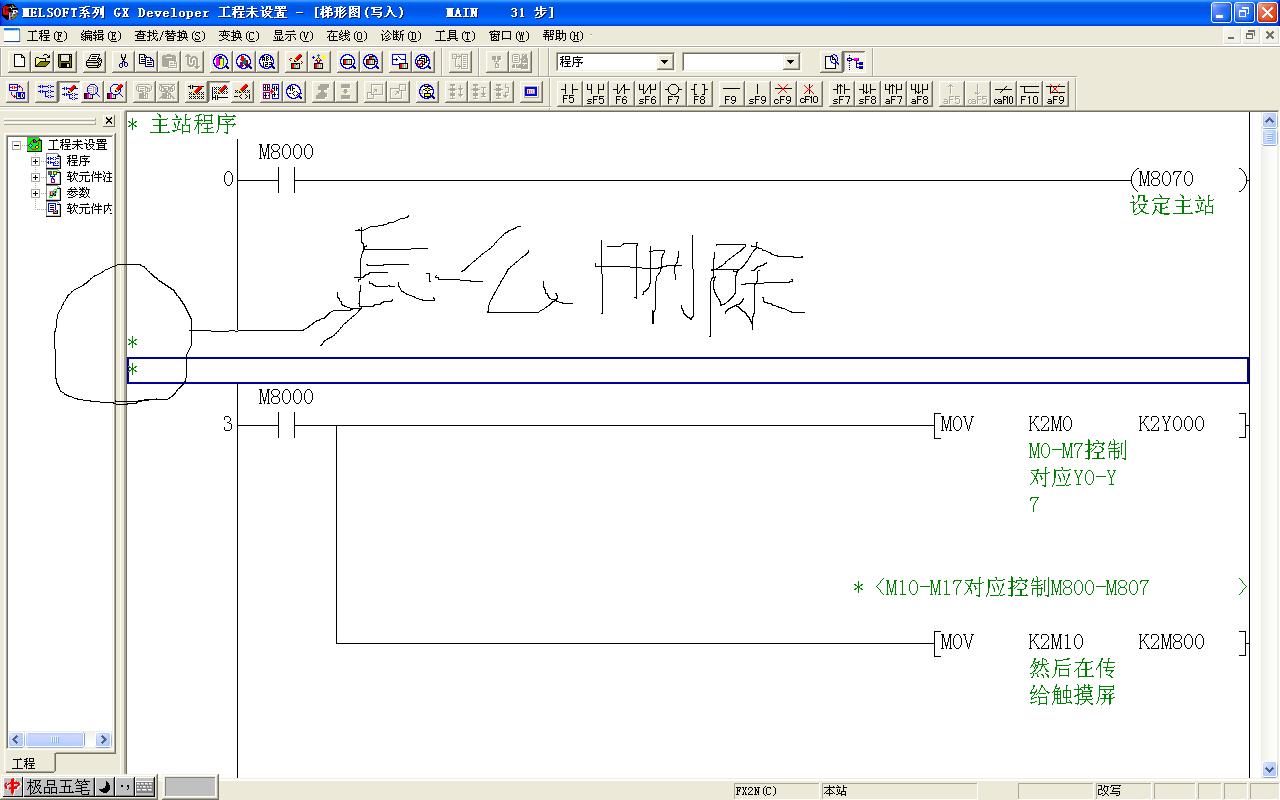Select the 工程 tab at panel bottom

(23, 763)
